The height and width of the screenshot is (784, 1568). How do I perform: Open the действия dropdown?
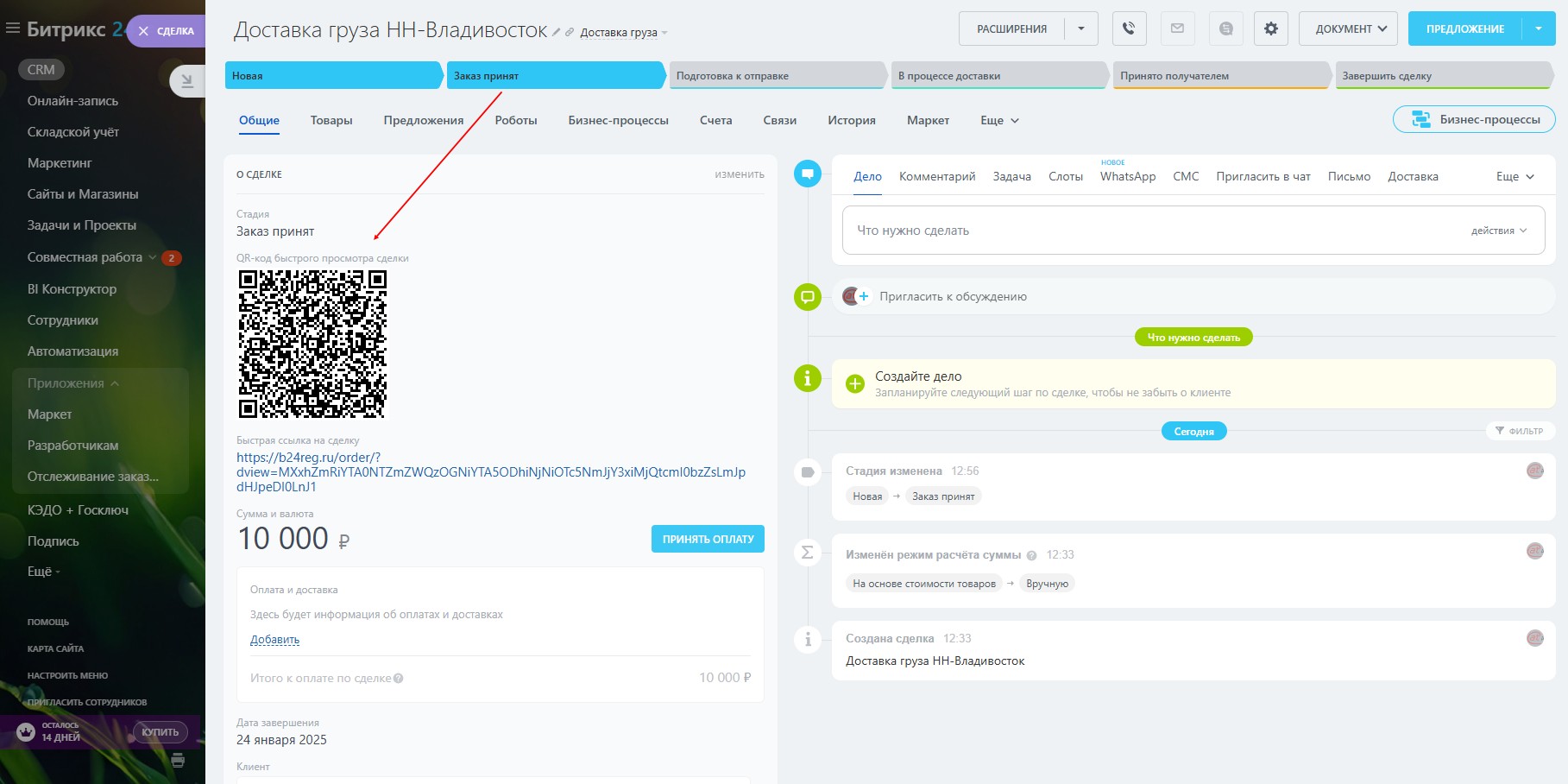coord(1499,231)
